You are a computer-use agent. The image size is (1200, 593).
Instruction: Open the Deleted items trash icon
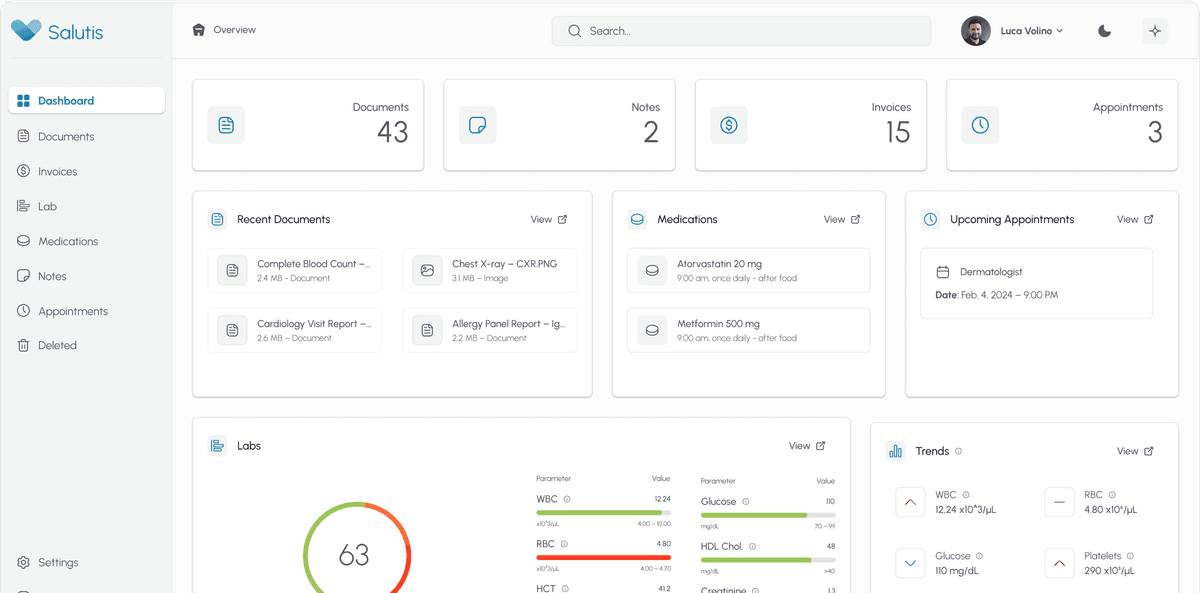[25, 345]
